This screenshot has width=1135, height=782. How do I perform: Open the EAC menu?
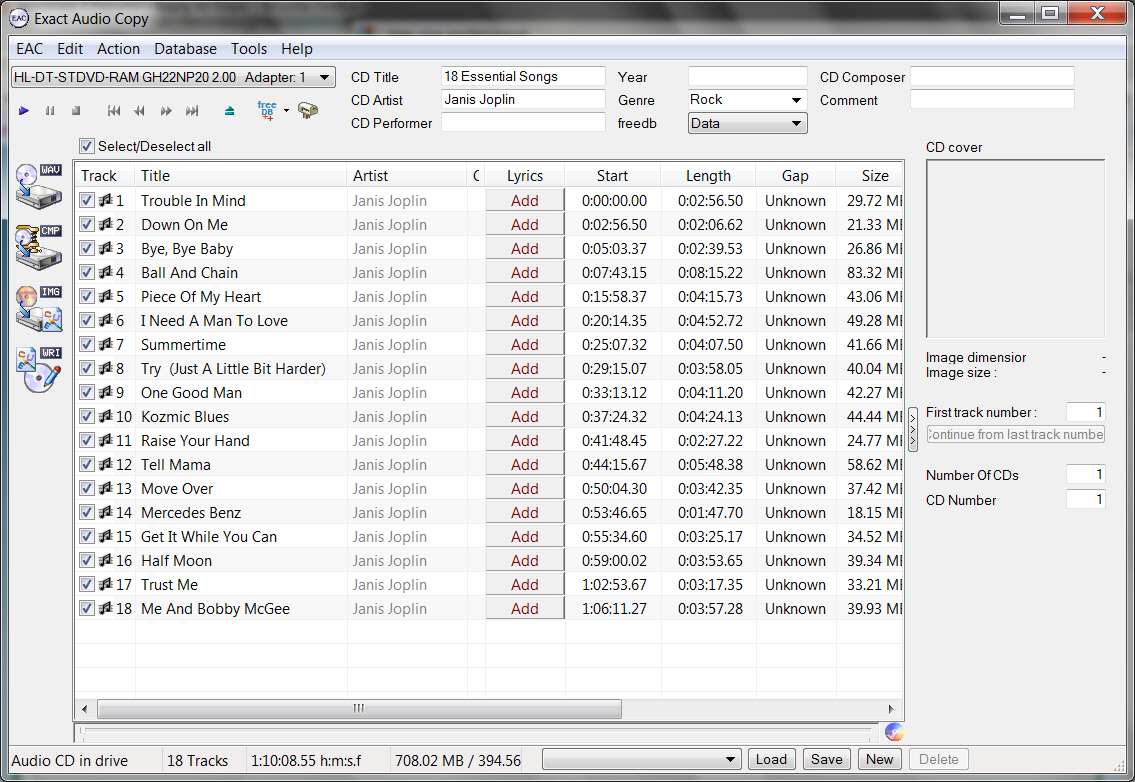(x=30, y=49)
